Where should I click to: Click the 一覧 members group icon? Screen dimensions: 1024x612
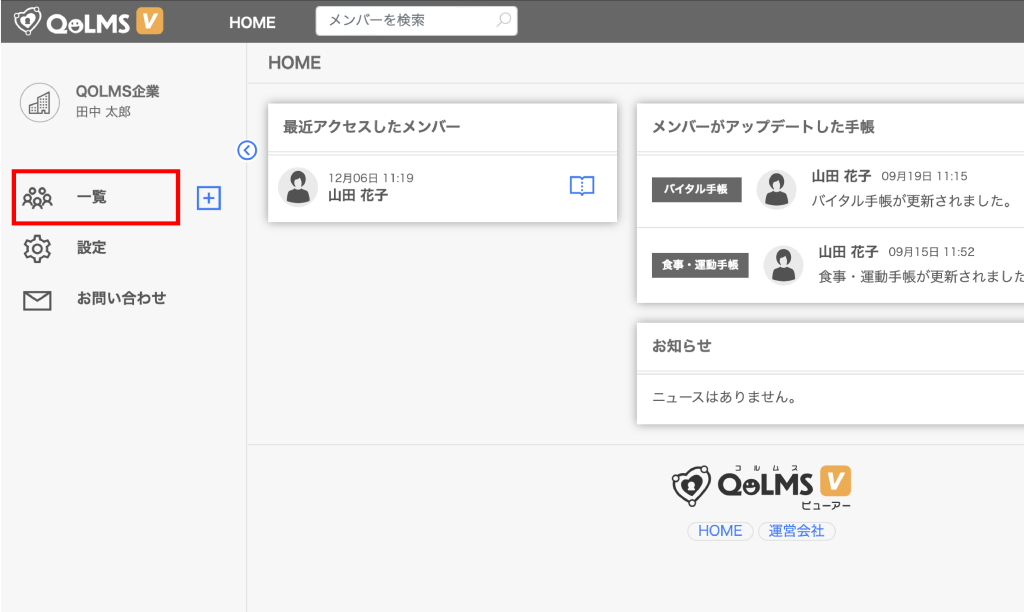pos(38,198)
